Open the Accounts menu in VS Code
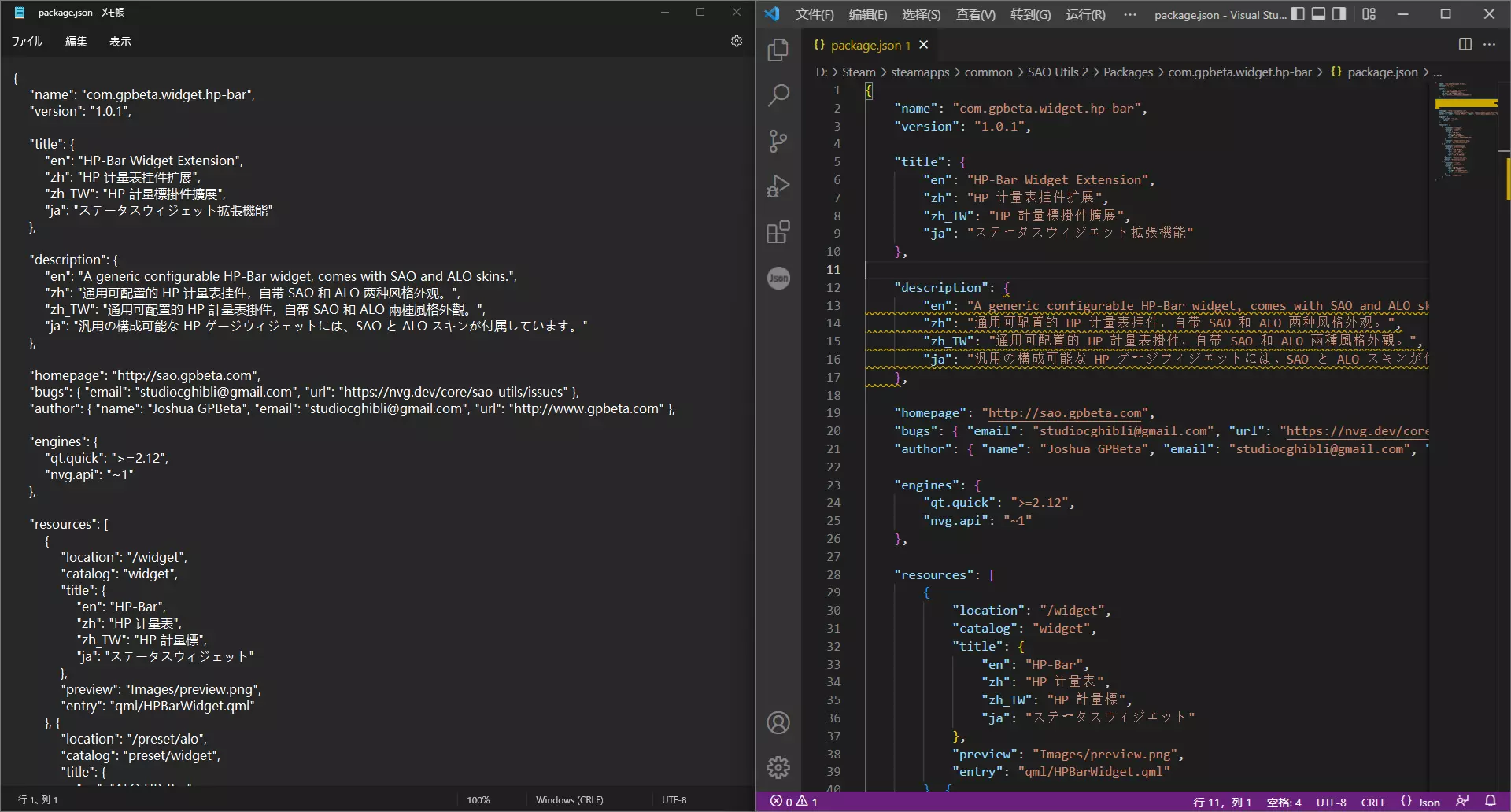 (x=778, y=723)
